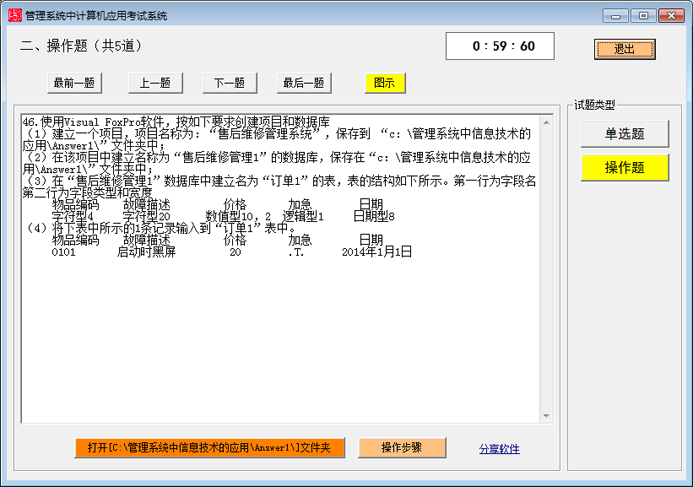Switch to 单选题 question type
The height and width of the screenshot is (487, 693).
pos(624,134)
